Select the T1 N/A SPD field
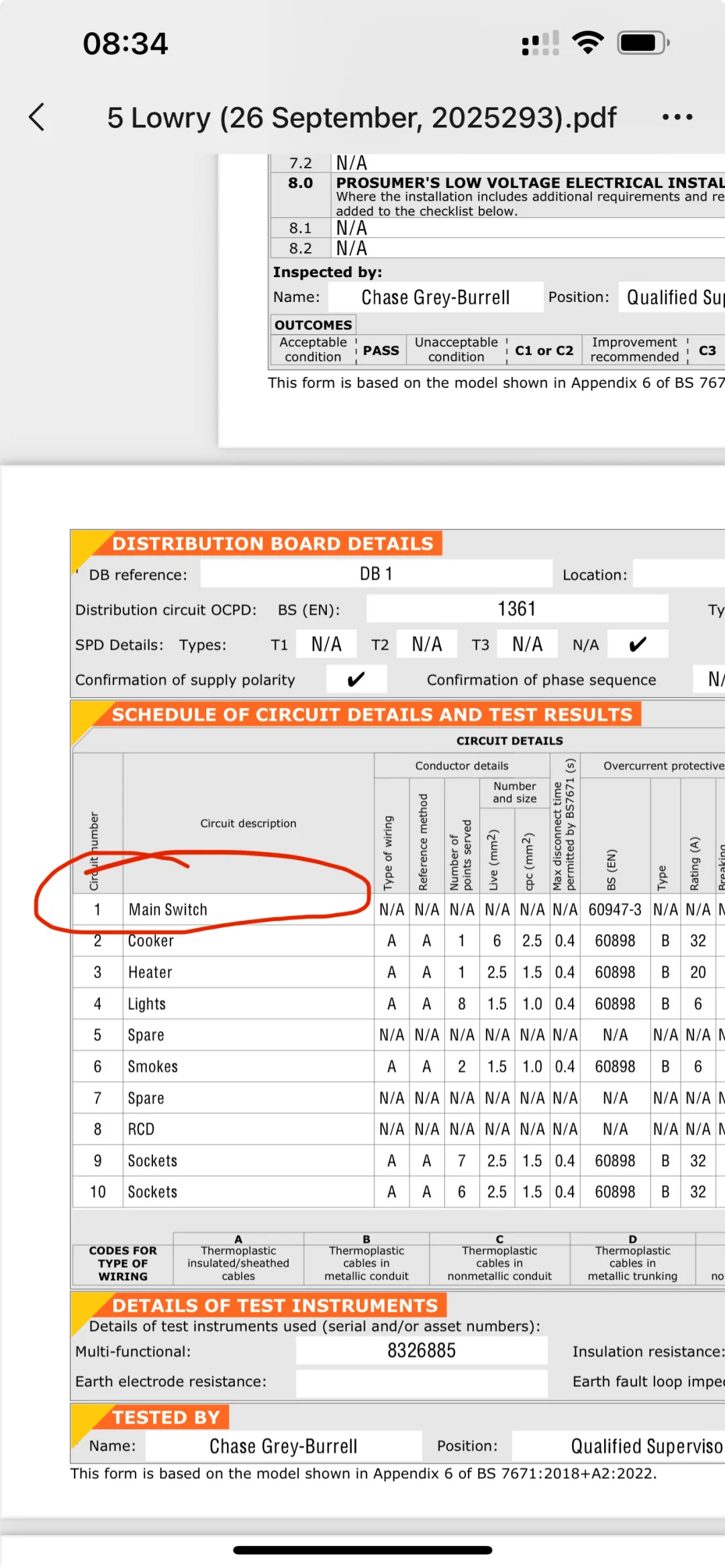The width and height of the screenshot is (725, 1568). point(326,644)
